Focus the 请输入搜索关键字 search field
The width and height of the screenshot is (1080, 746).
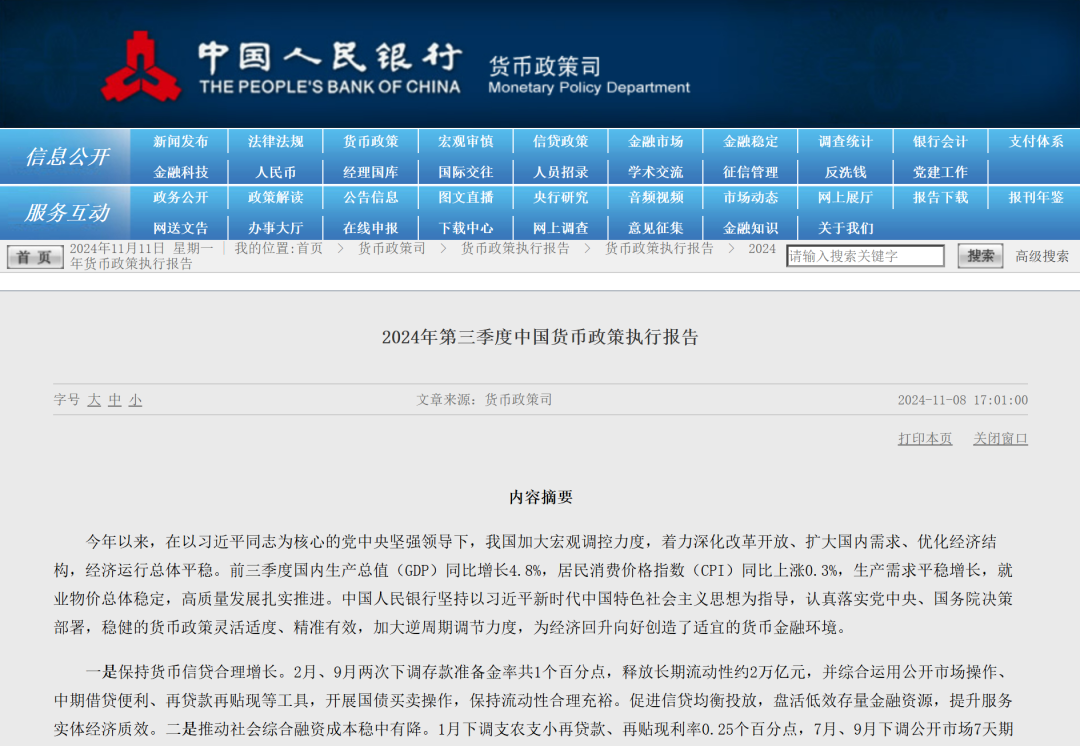click(865, 256)
